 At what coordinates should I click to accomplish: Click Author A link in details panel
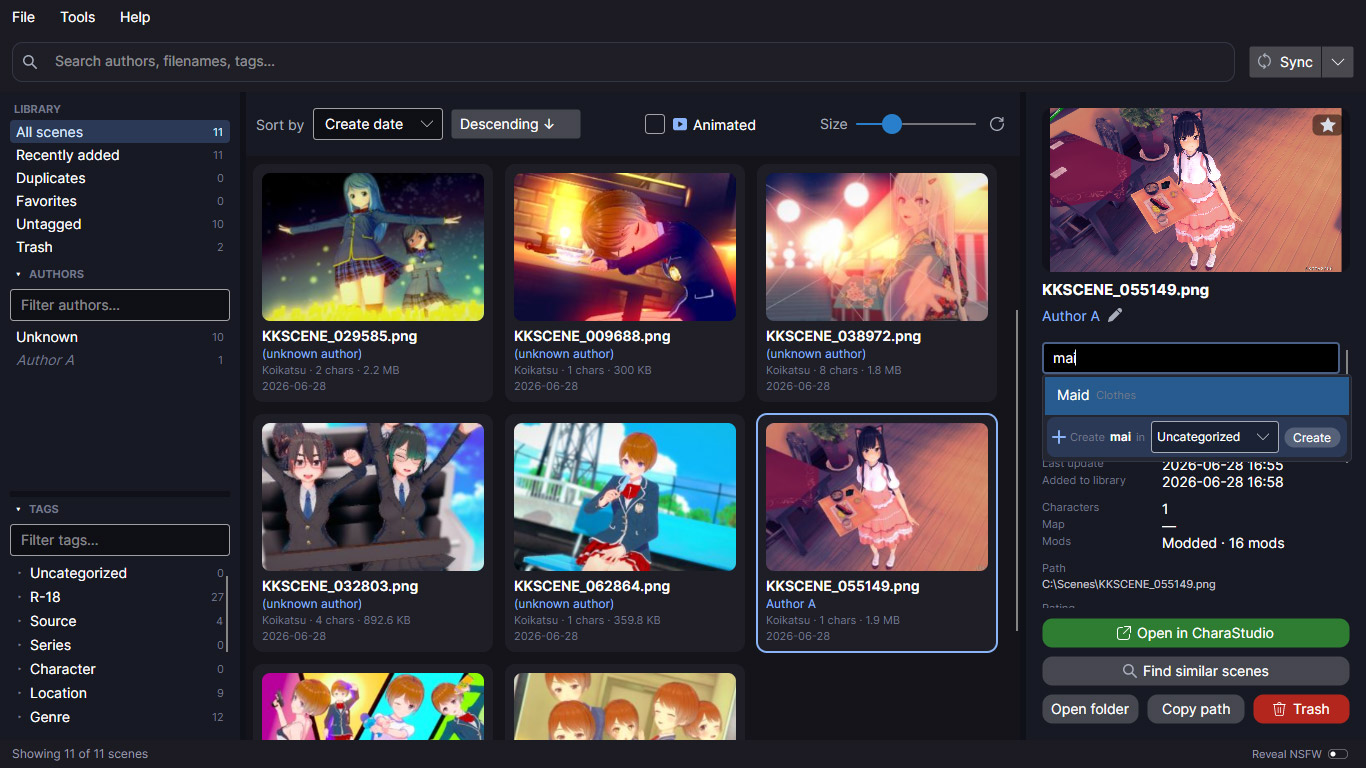(x=1070, y=316)
